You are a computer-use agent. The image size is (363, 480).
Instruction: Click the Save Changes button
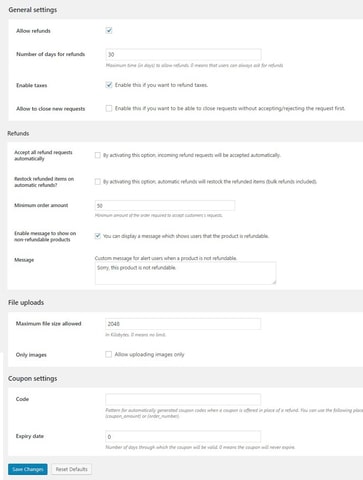click(28, 469)
